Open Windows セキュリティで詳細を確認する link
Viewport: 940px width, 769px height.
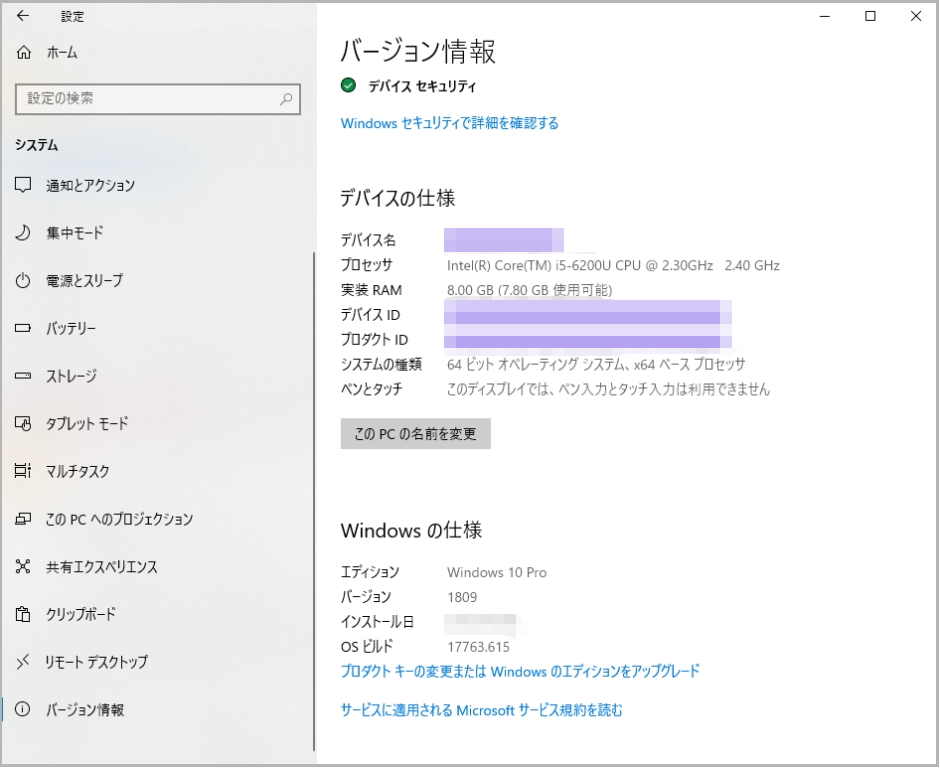coord(450,123)
